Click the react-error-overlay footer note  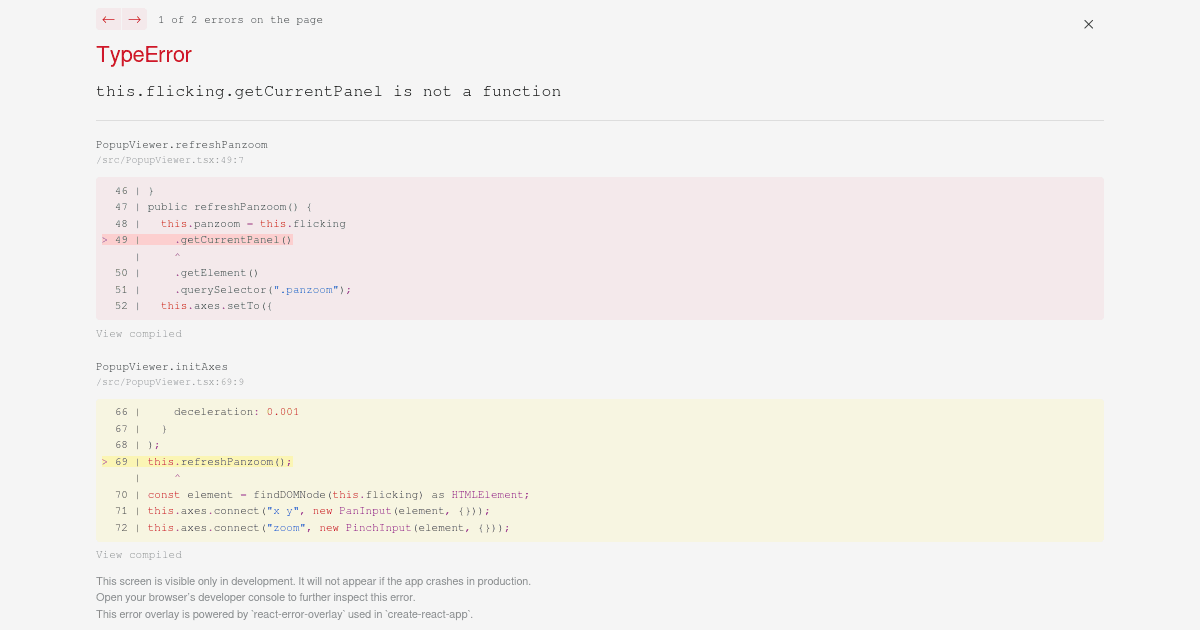284,614
